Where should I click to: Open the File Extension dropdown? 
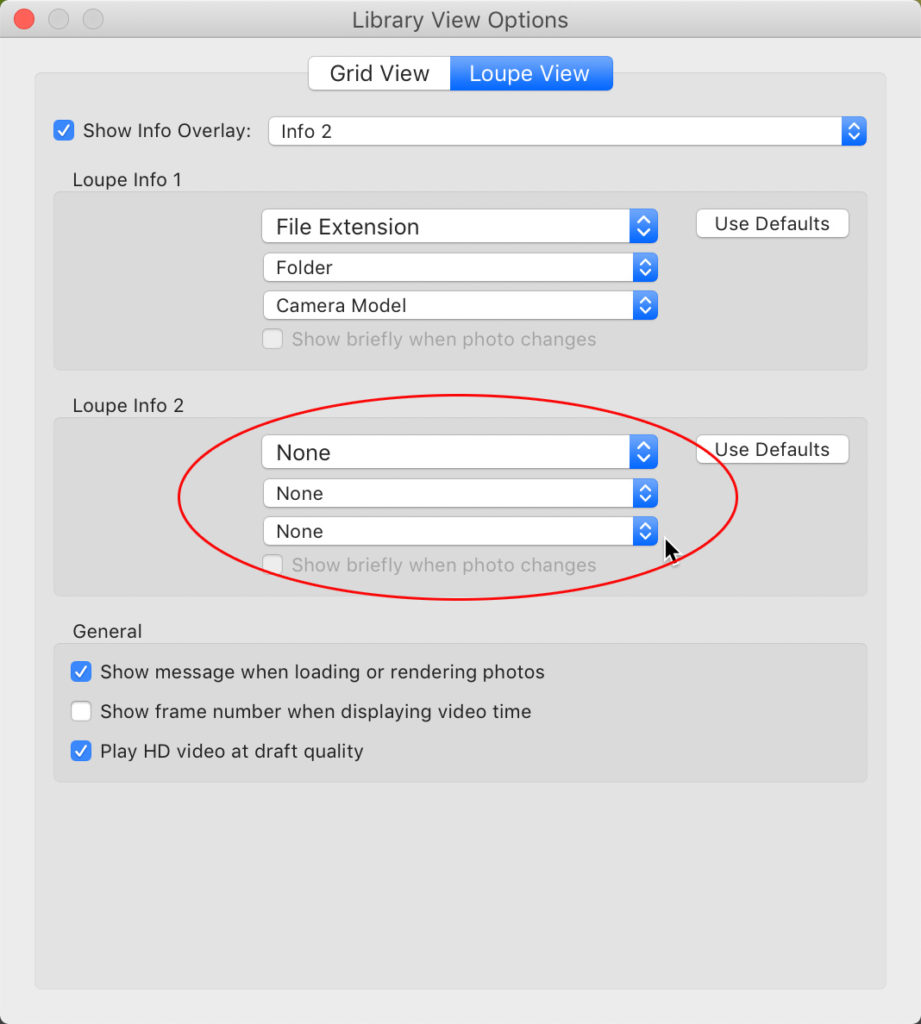click(459, 227)
